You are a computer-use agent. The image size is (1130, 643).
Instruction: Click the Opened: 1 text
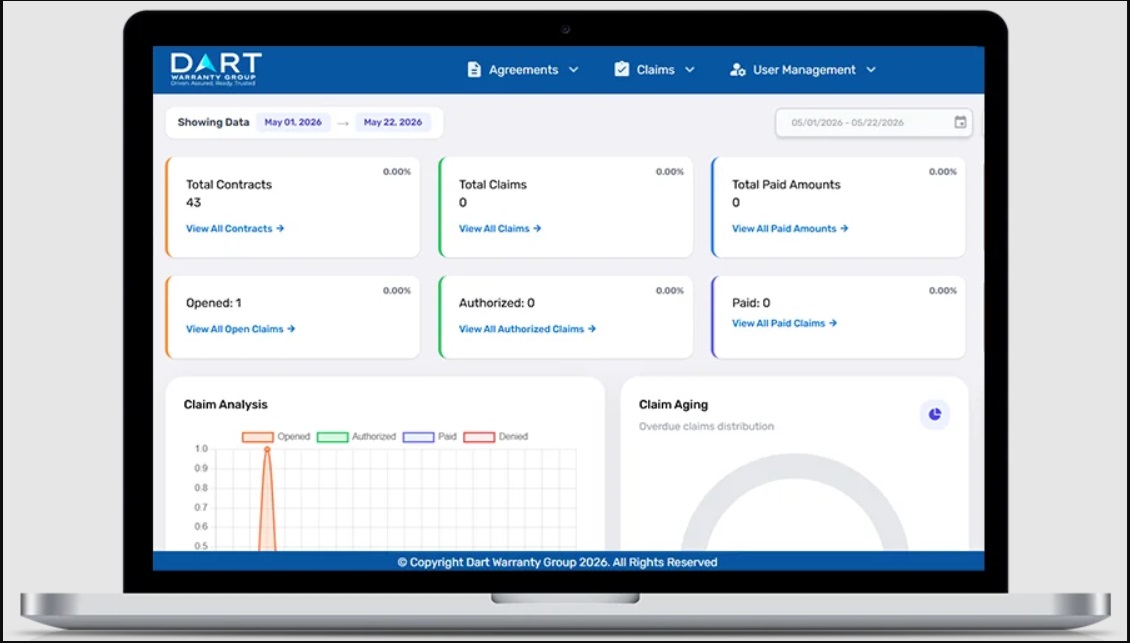click(213, 303)
